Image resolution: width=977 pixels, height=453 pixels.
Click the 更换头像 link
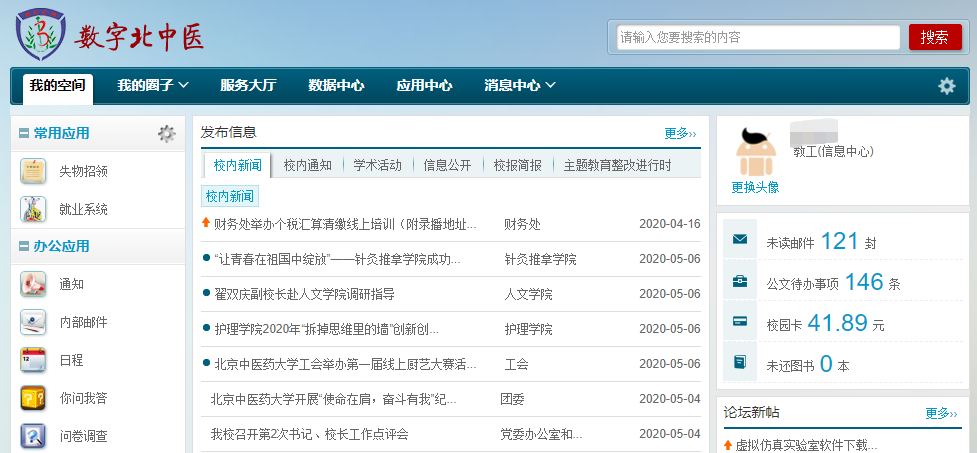[x=755, y=187]
